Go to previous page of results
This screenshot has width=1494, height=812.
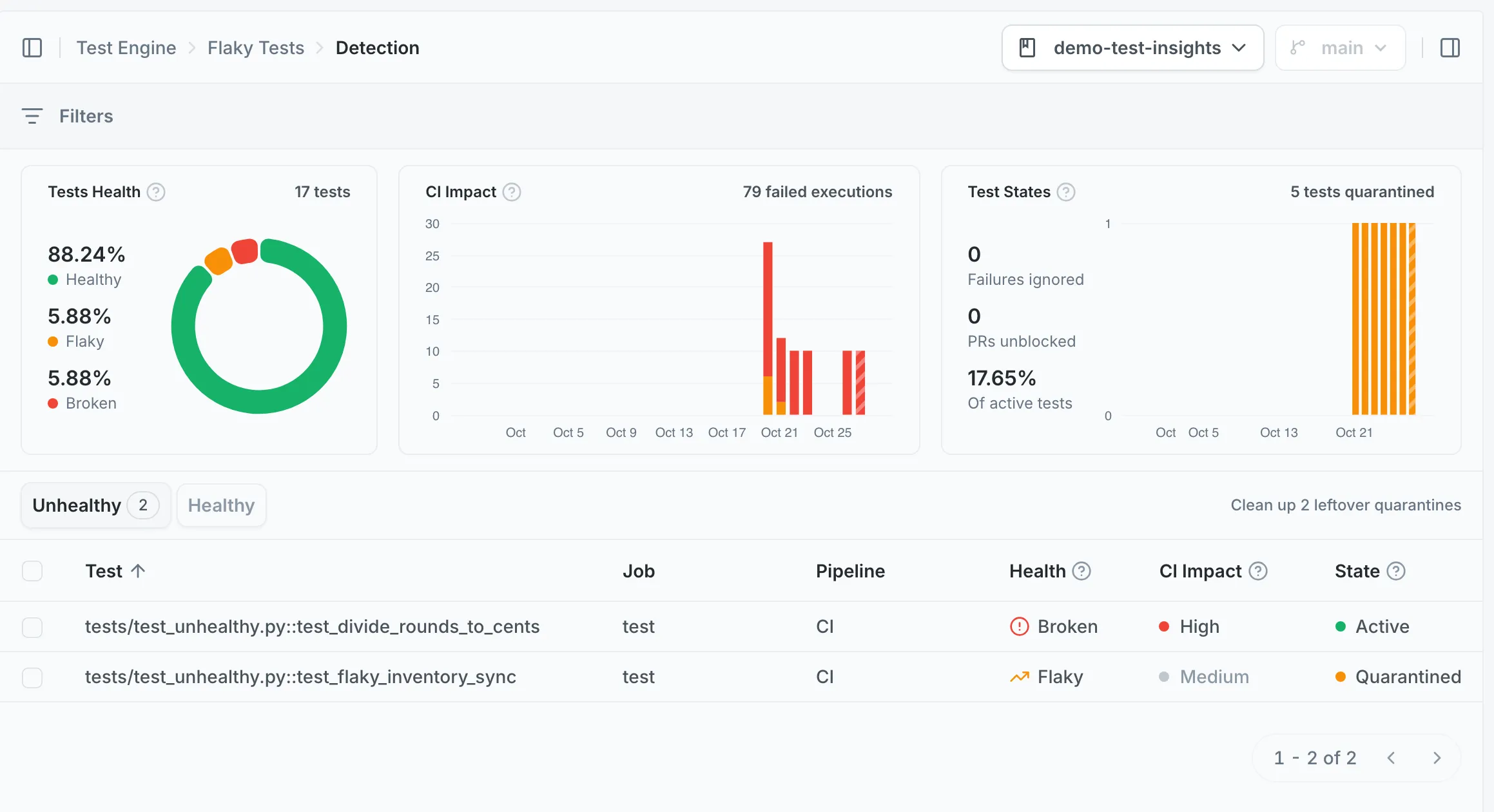click(1392, 758)
